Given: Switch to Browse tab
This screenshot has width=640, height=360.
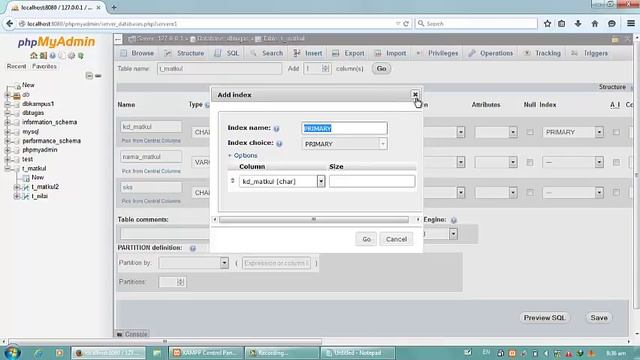Looking at the screenshot, I should coord(138,53).
